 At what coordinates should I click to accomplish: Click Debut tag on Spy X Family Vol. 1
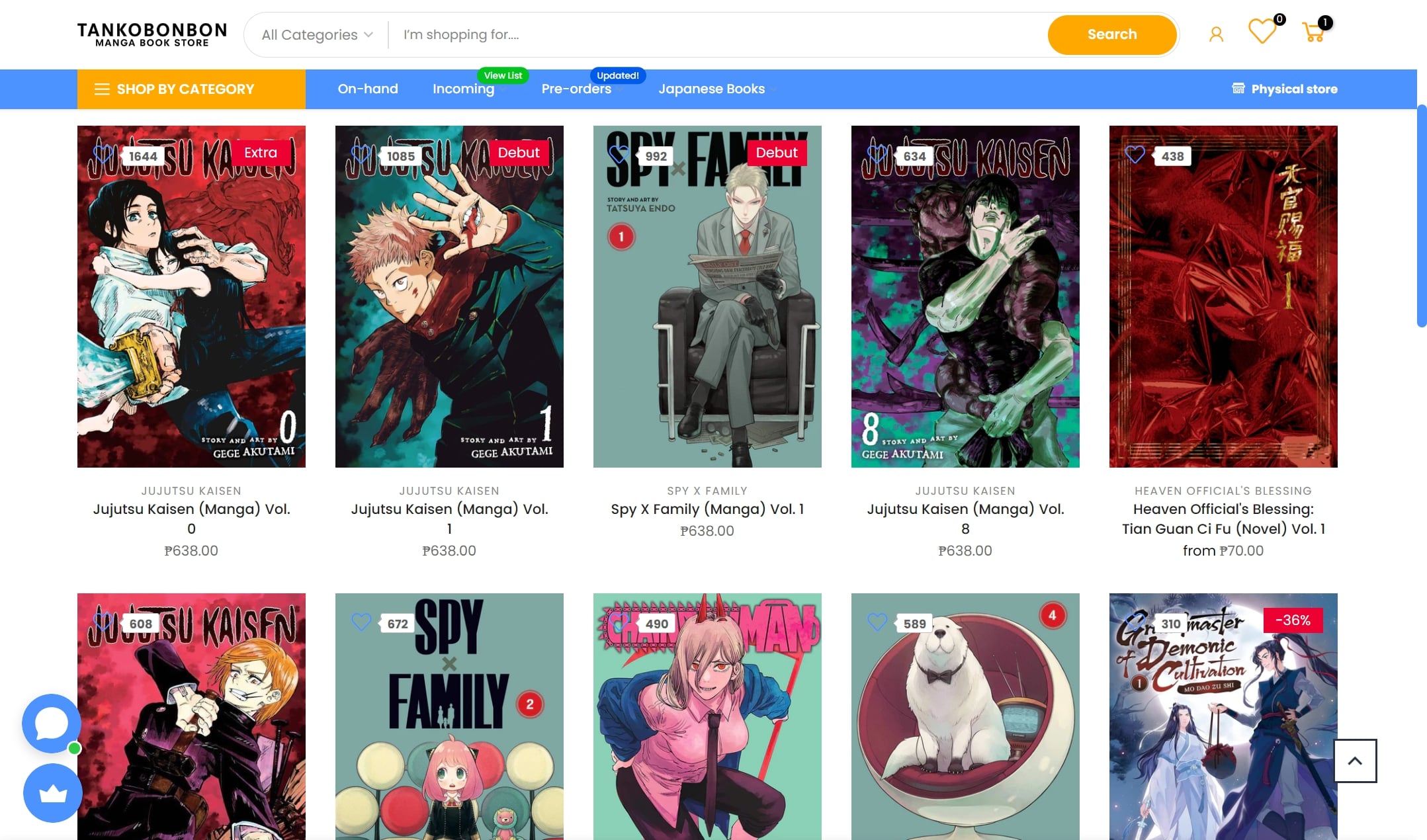pyautogui.click(x=777, y=153)
